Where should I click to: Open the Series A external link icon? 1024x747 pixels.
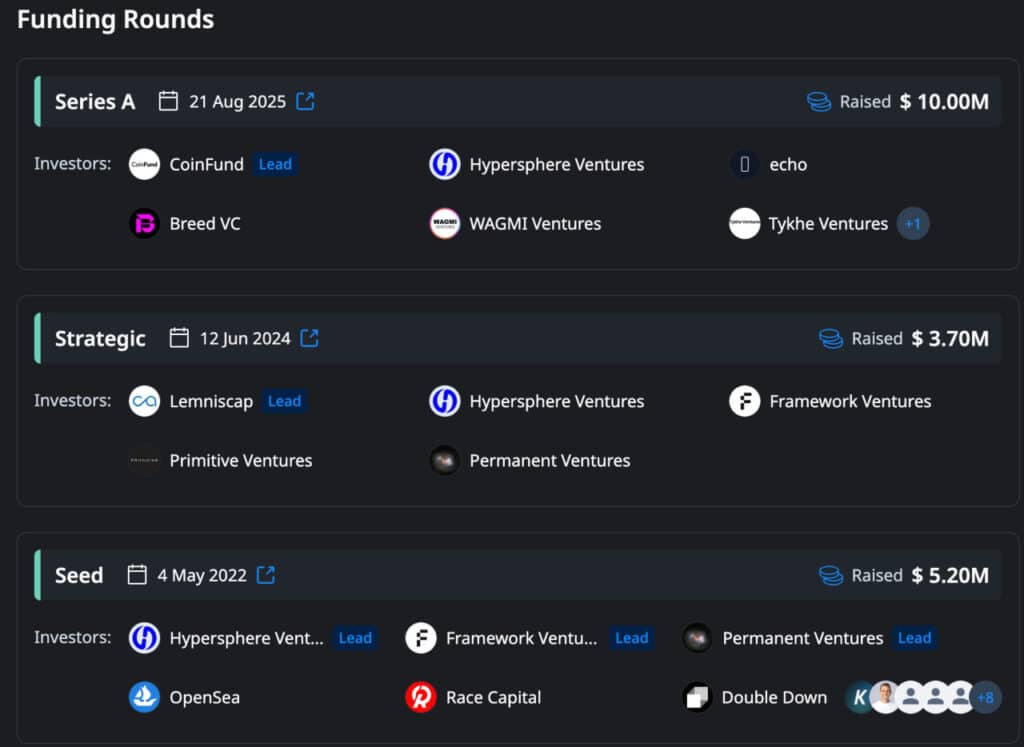[305, 101]
